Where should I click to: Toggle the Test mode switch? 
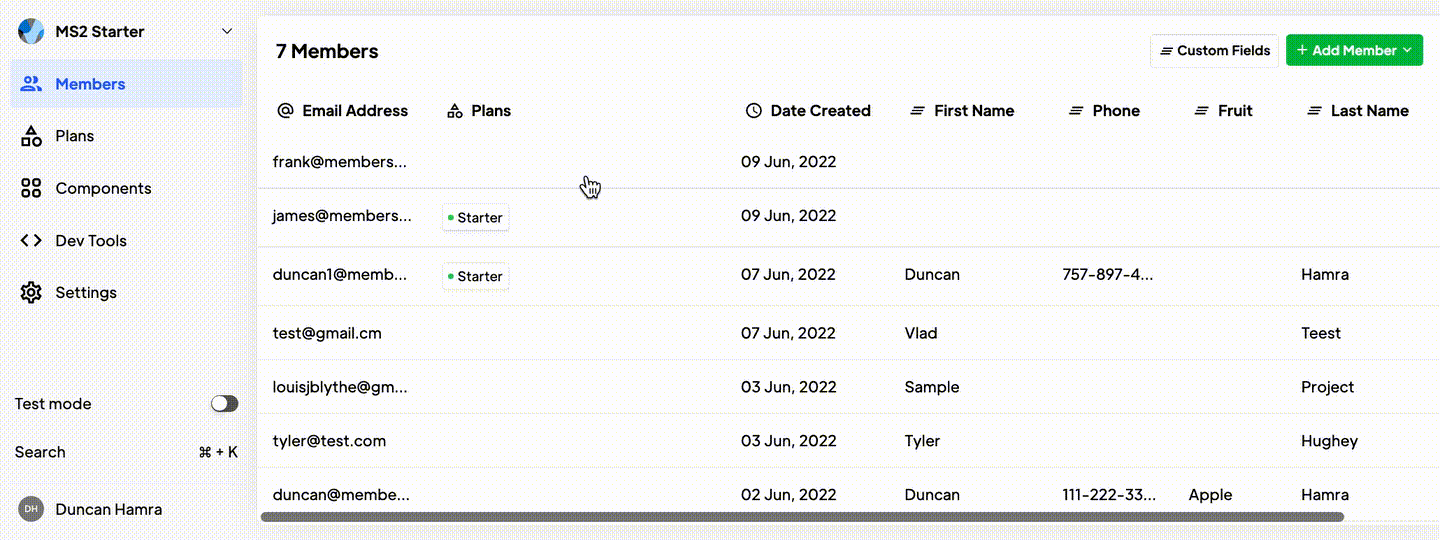[225, 404]
